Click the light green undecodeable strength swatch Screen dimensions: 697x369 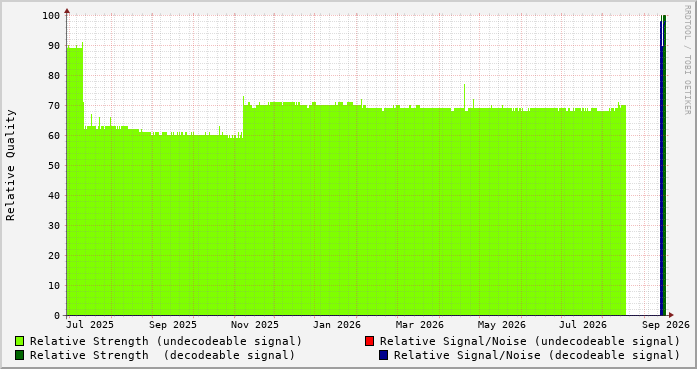coord(20,341)
